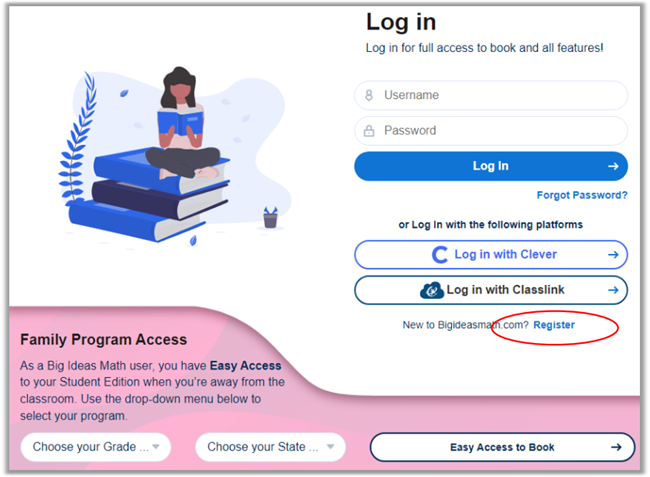The height and width of the screenshot is (477, 650).
Task: Focus the Username input field
Action: (491, 95)
